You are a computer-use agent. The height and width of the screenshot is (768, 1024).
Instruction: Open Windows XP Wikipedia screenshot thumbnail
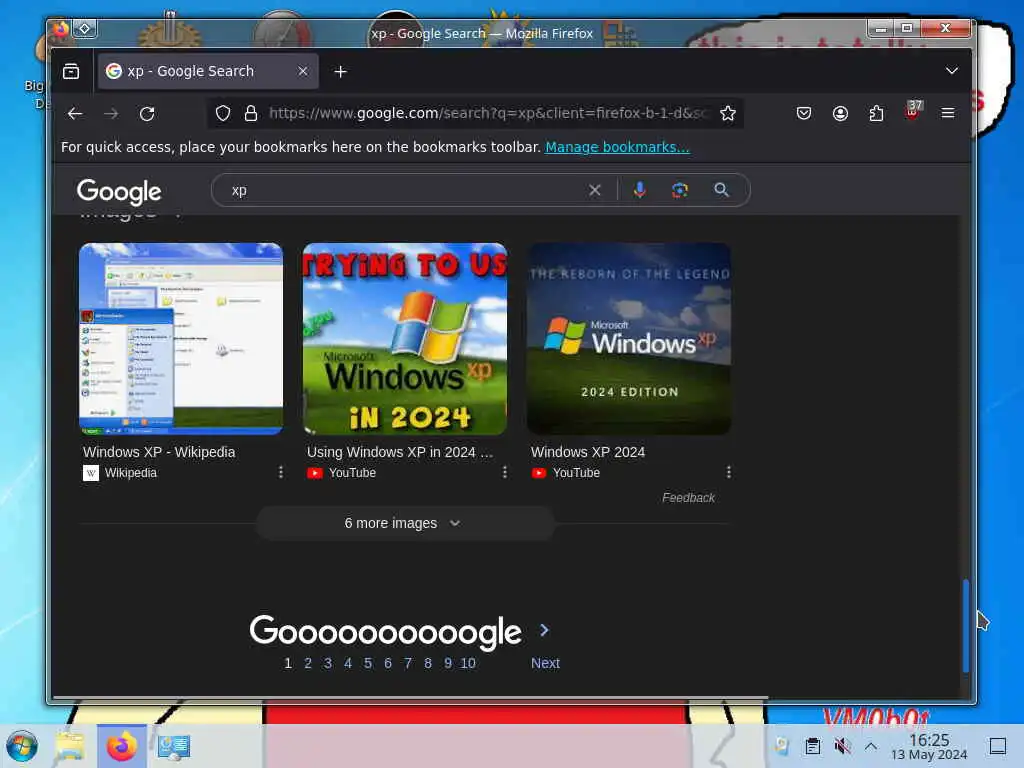coord(181,339)
